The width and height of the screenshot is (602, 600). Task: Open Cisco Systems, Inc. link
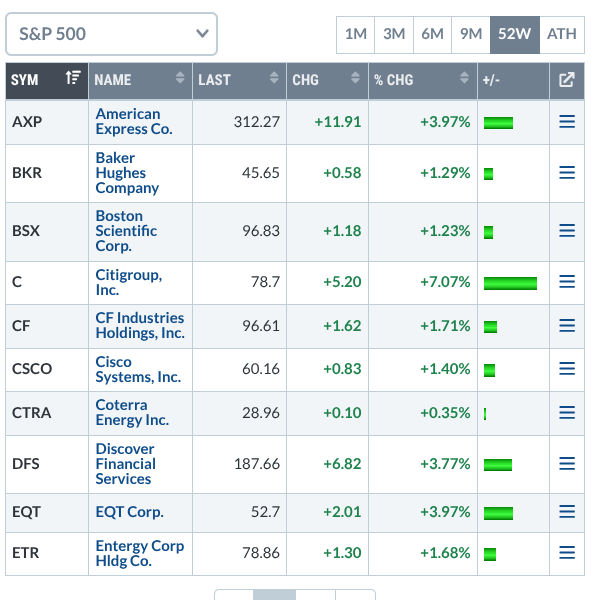pyautogui.click(x=138, y=369)
